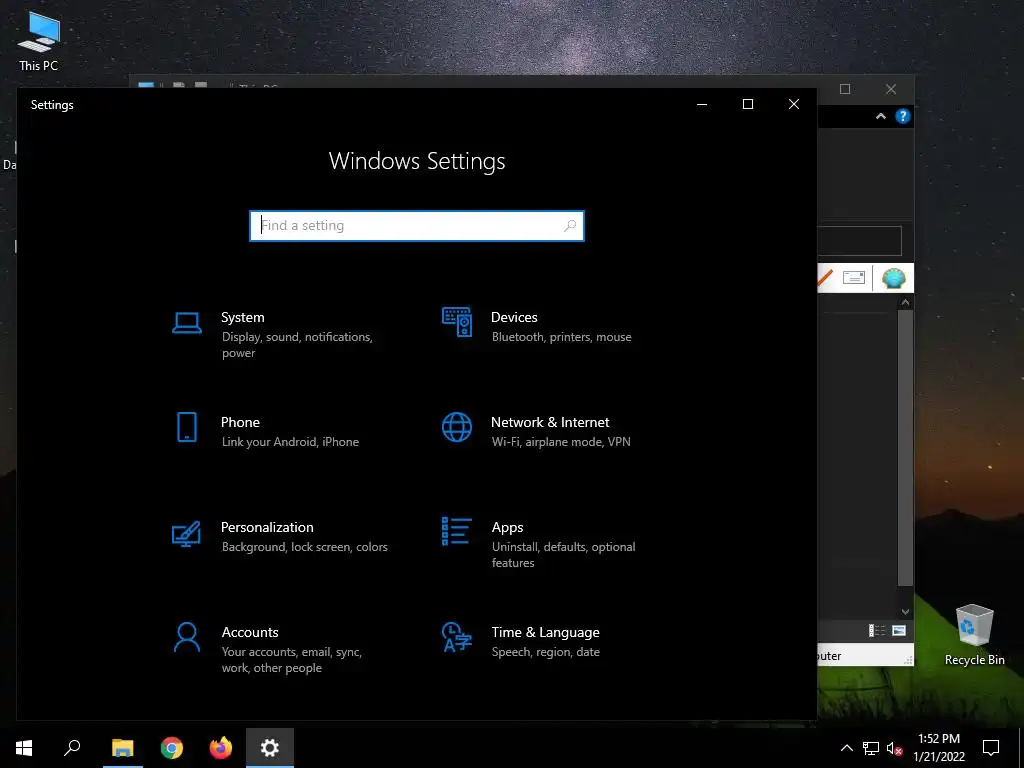Viewport: 1024px width, 768px height.
Task: Click the Settings gear on the taskbar
Action: [x=270, y=748]
